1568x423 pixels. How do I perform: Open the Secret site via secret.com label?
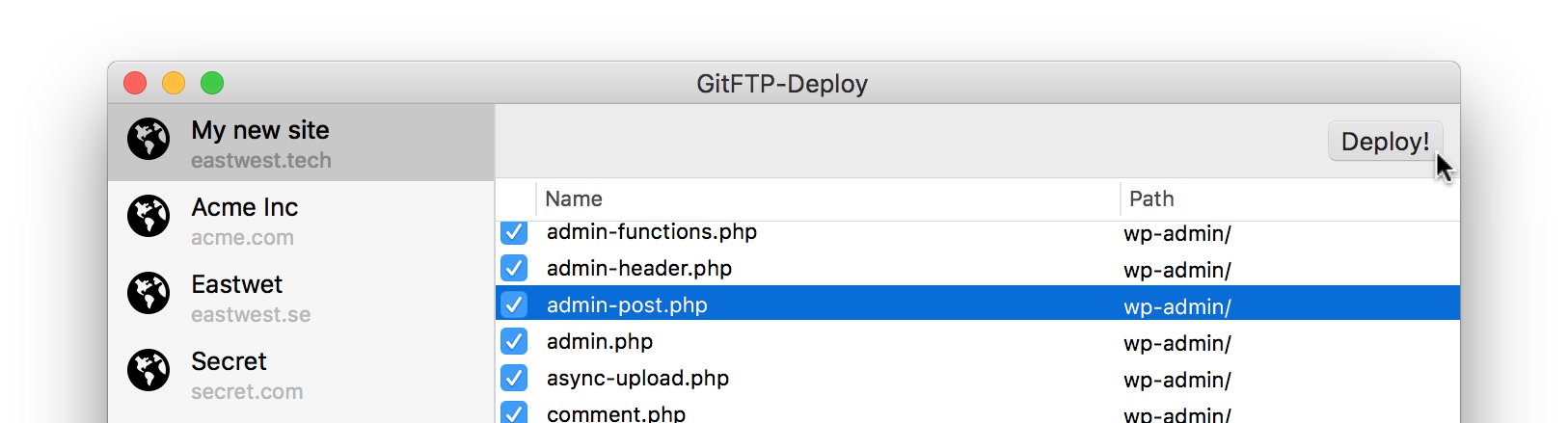click(x=247, y=392)
